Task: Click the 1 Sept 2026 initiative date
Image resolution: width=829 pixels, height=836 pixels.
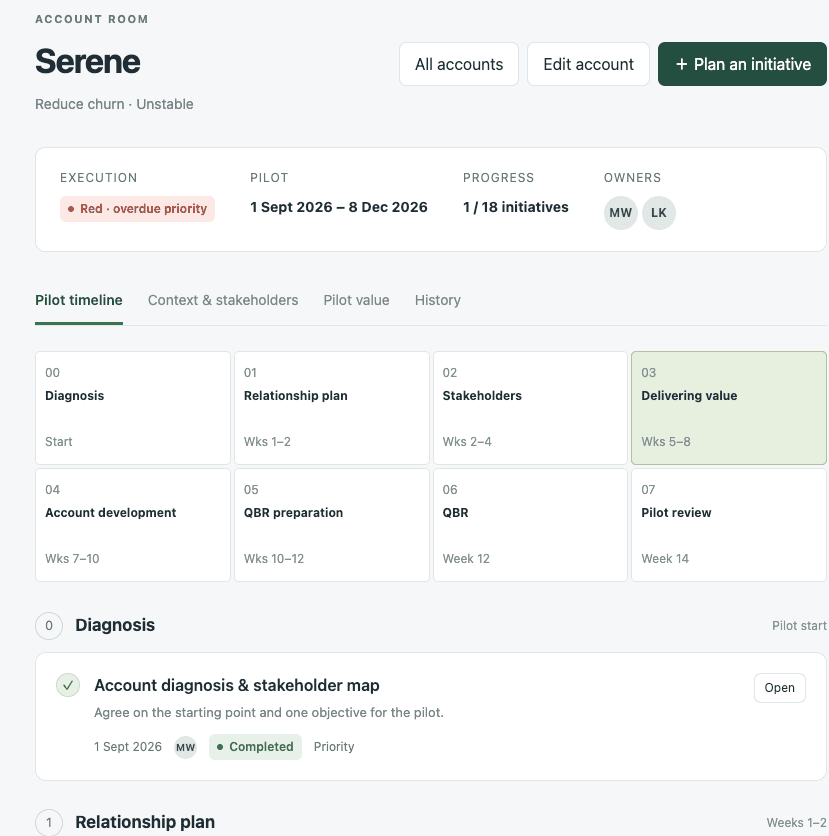Action: (128, 747)
